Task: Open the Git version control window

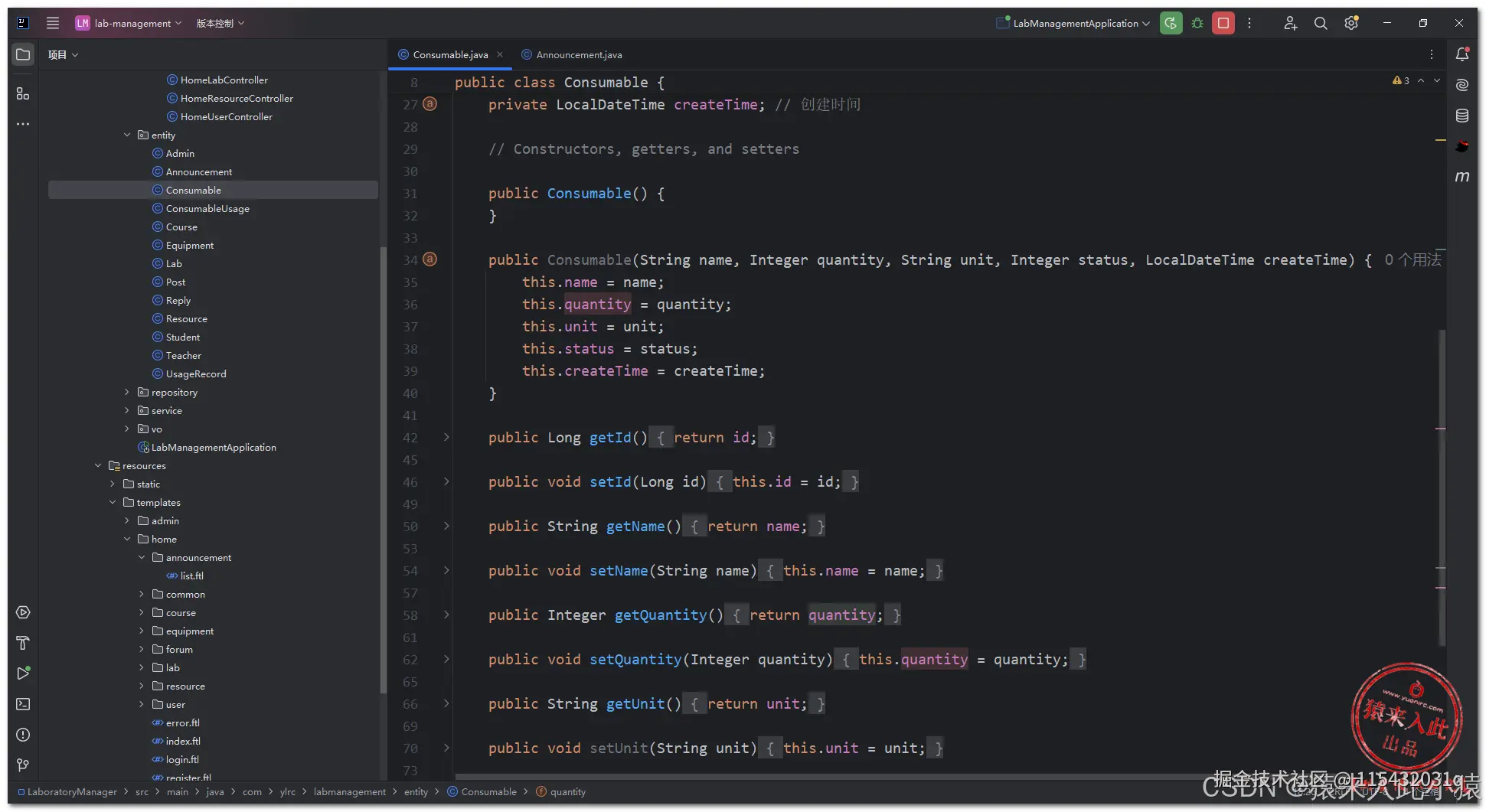Action: (23, 765)
